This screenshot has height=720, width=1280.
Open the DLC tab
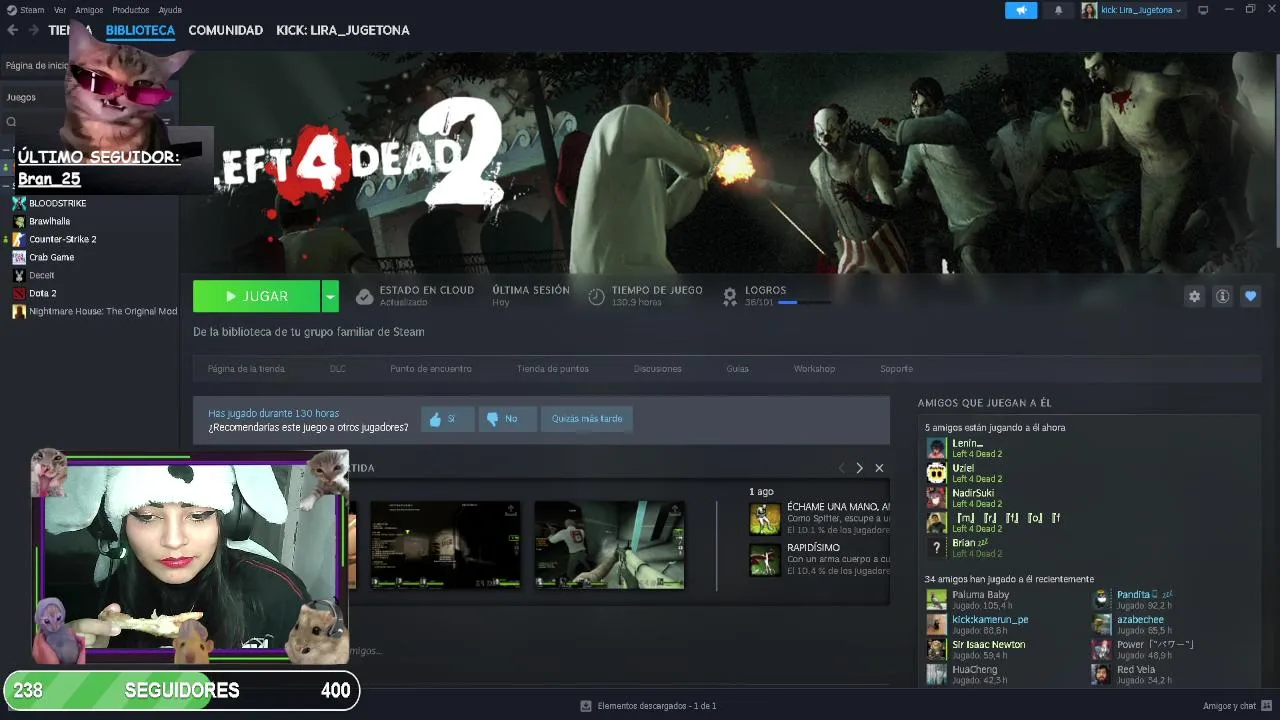tap(338, 369)
